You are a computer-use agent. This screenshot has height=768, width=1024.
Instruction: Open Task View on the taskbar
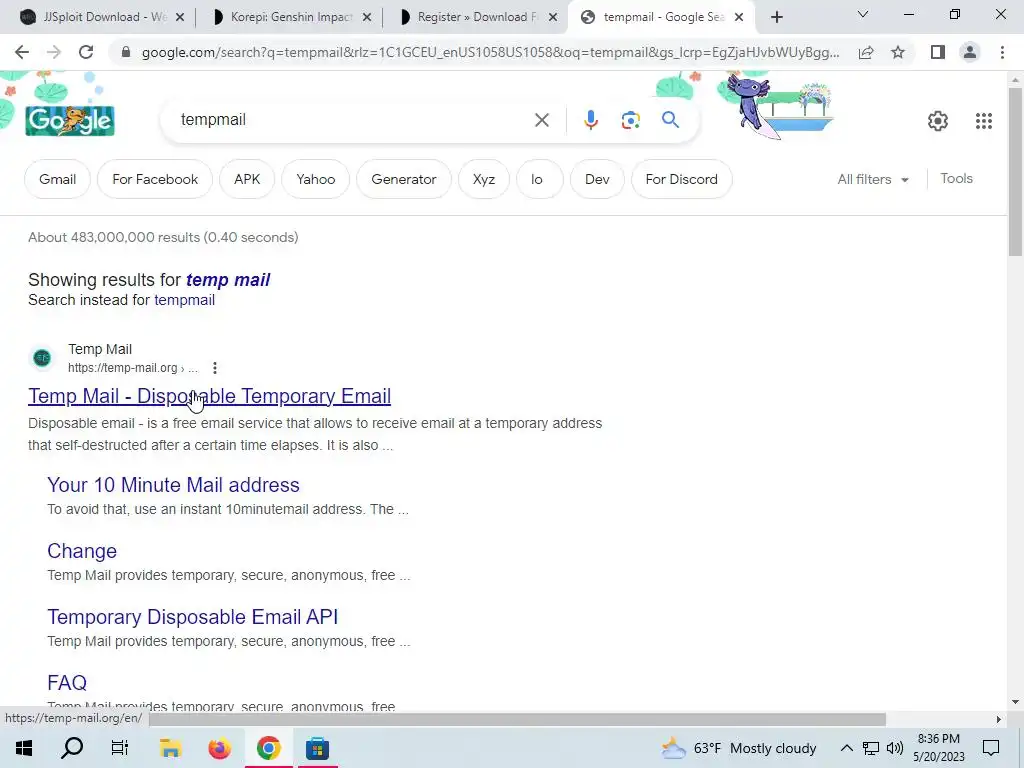tap(120, 748)
